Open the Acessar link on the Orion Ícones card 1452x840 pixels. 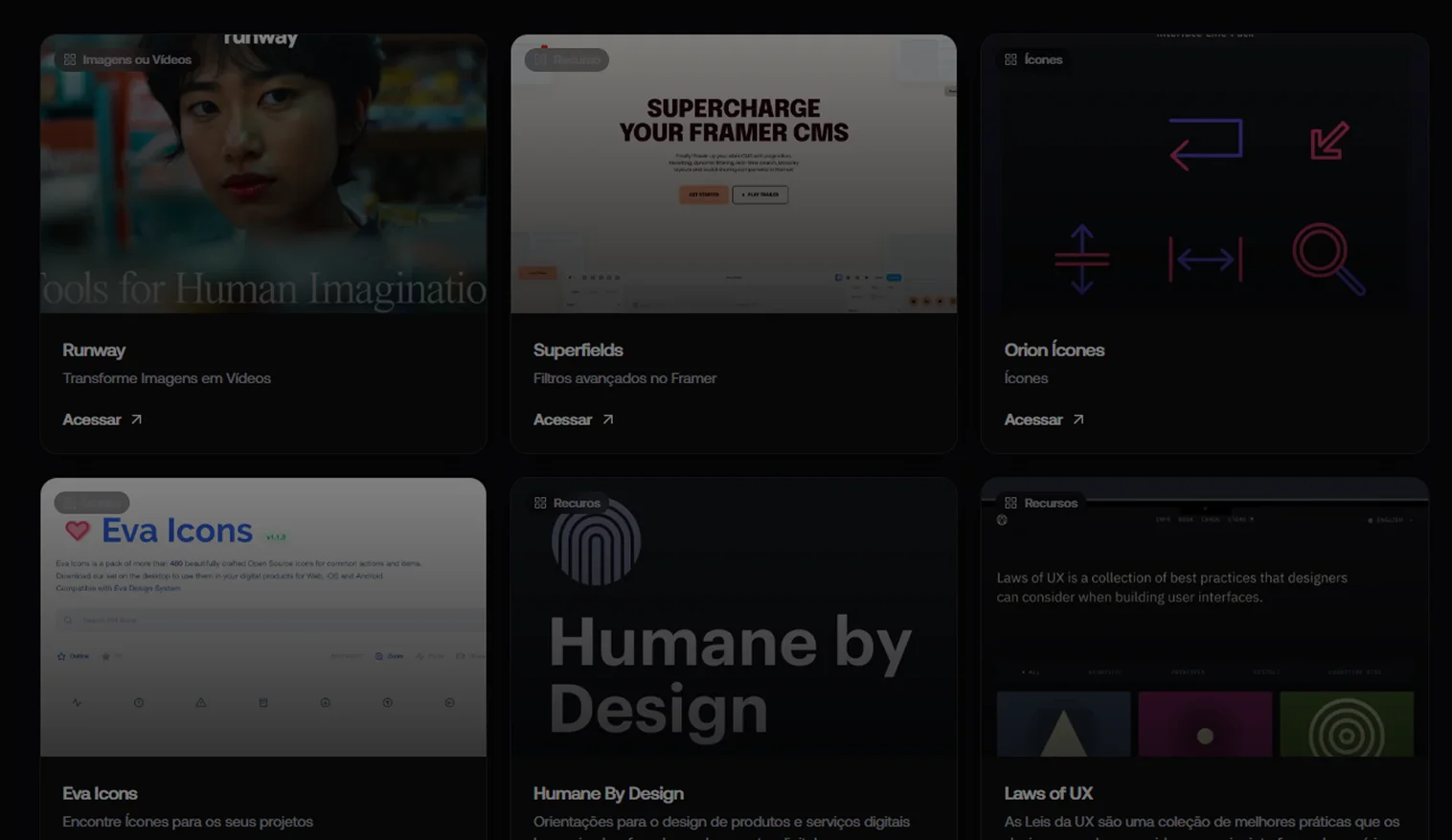[x=1044, y=420]
